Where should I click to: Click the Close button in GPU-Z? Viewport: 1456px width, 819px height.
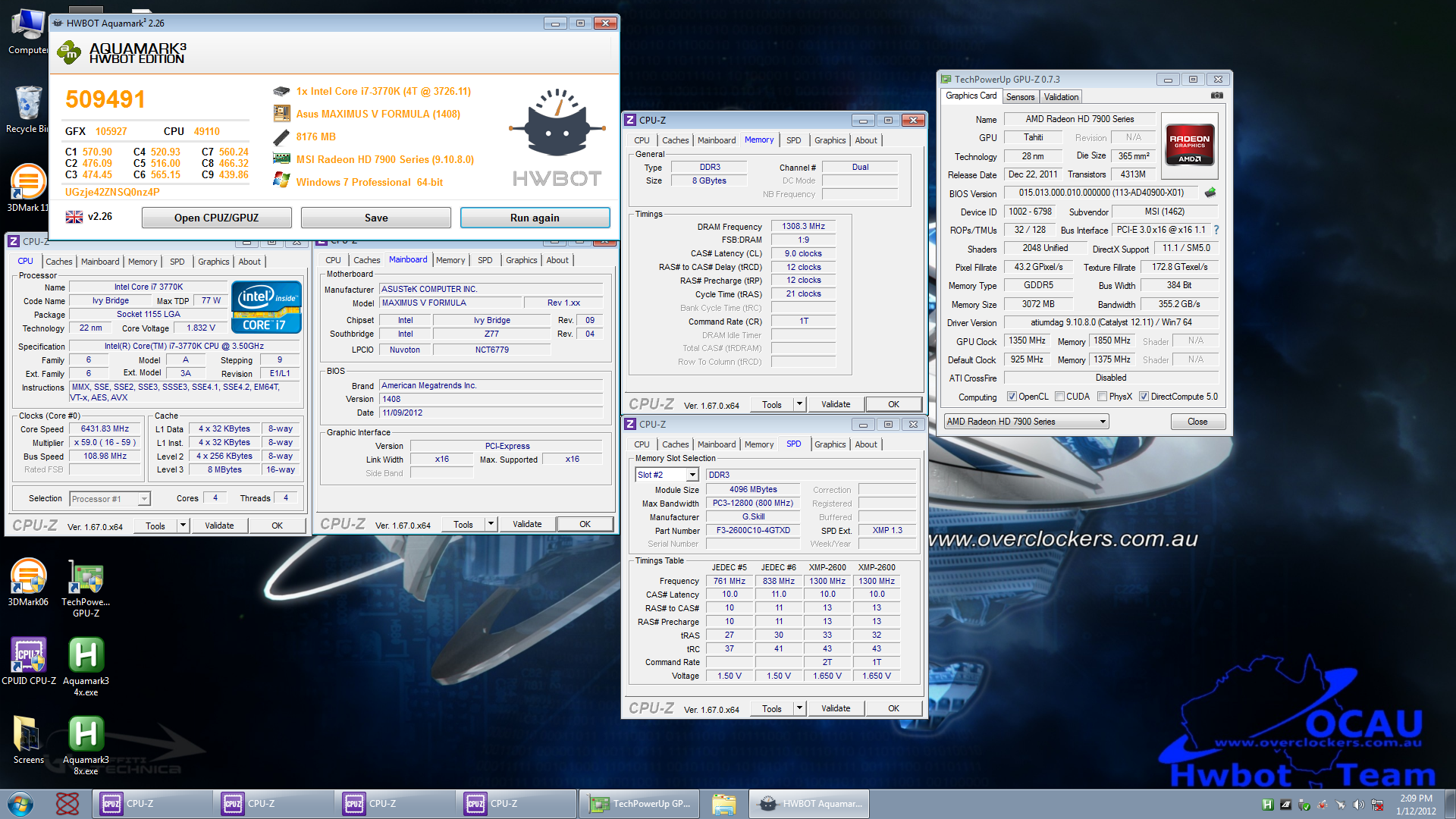1197,422
